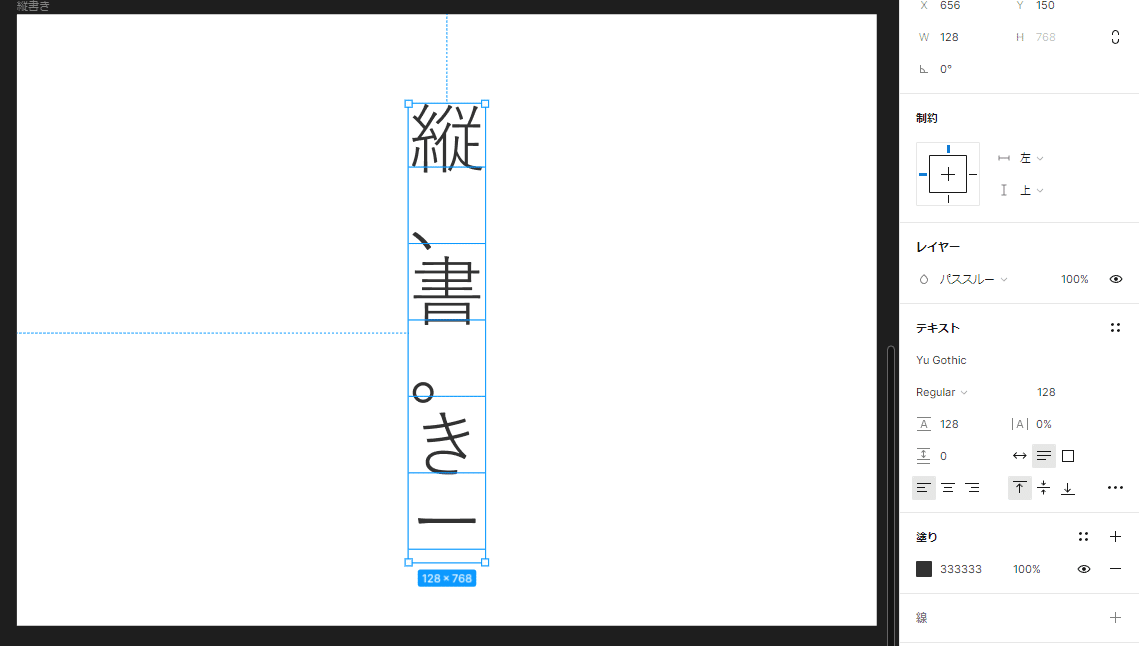The width and height of the screenshot is (1139, 646).
Task: Align text to top vertically
Action: click(x=1019, y=488)
